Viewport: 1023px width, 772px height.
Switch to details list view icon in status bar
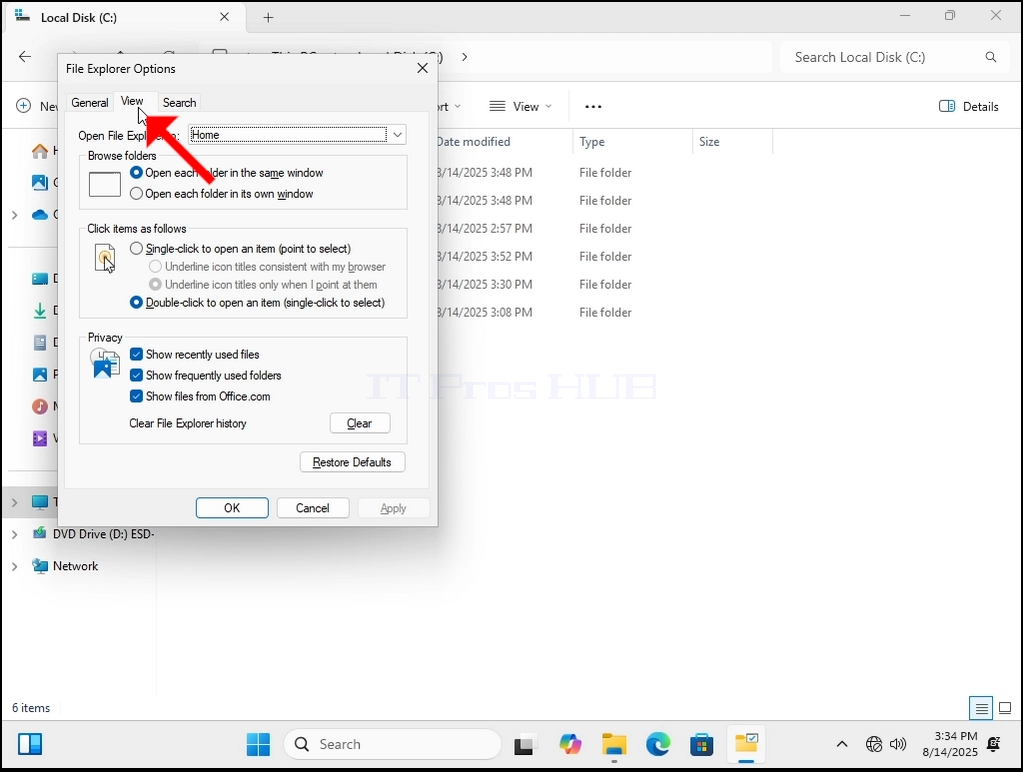coord(981,708)
